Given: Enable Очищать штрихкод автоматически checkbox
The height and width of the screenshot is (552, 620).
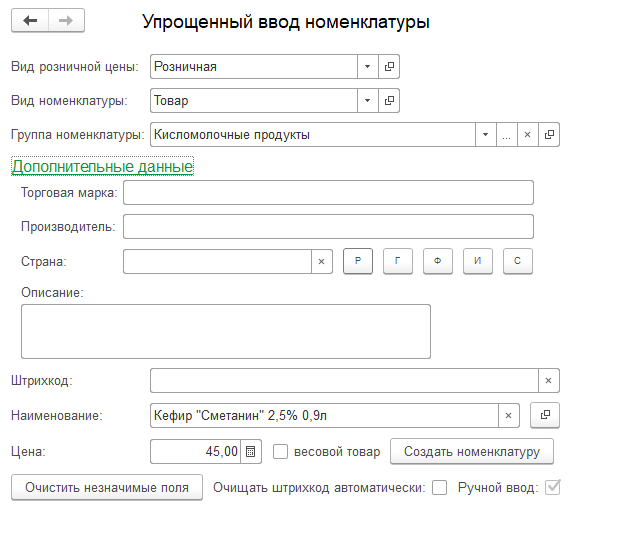Looking at the screenshot, I should click(x=439, y=488).
